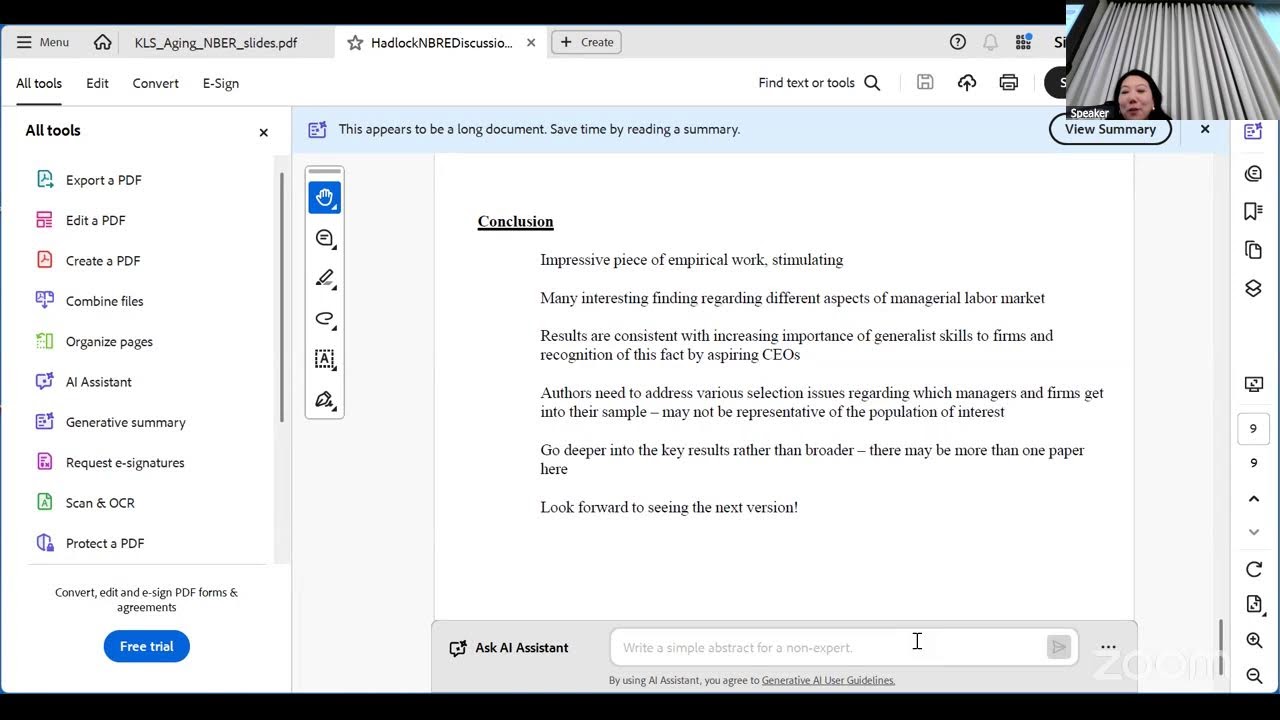
Task: Select the Hand pan tool
Action: point(324,197)
